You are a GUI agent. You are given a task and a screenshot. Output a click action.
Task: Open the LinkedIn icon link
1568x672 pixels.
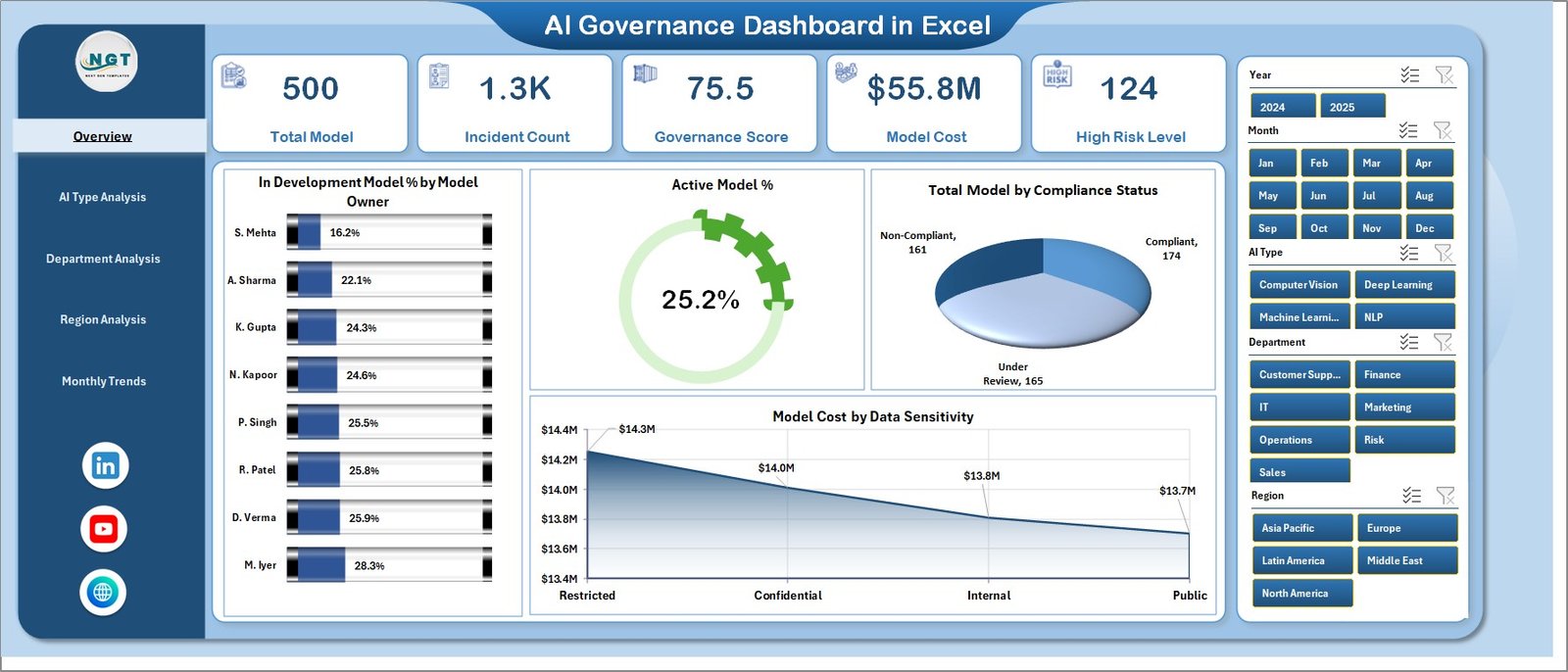pos(105,466)
